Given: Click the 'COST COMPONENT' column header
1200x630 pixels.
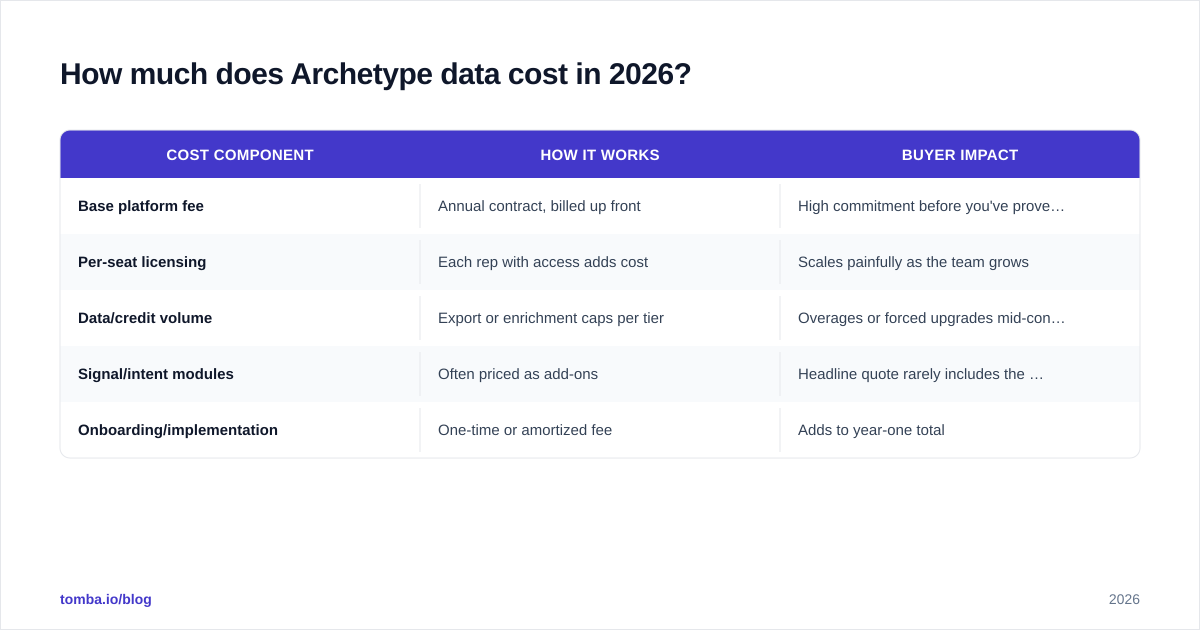Looking at the screenshot, I should pos(240,155).
